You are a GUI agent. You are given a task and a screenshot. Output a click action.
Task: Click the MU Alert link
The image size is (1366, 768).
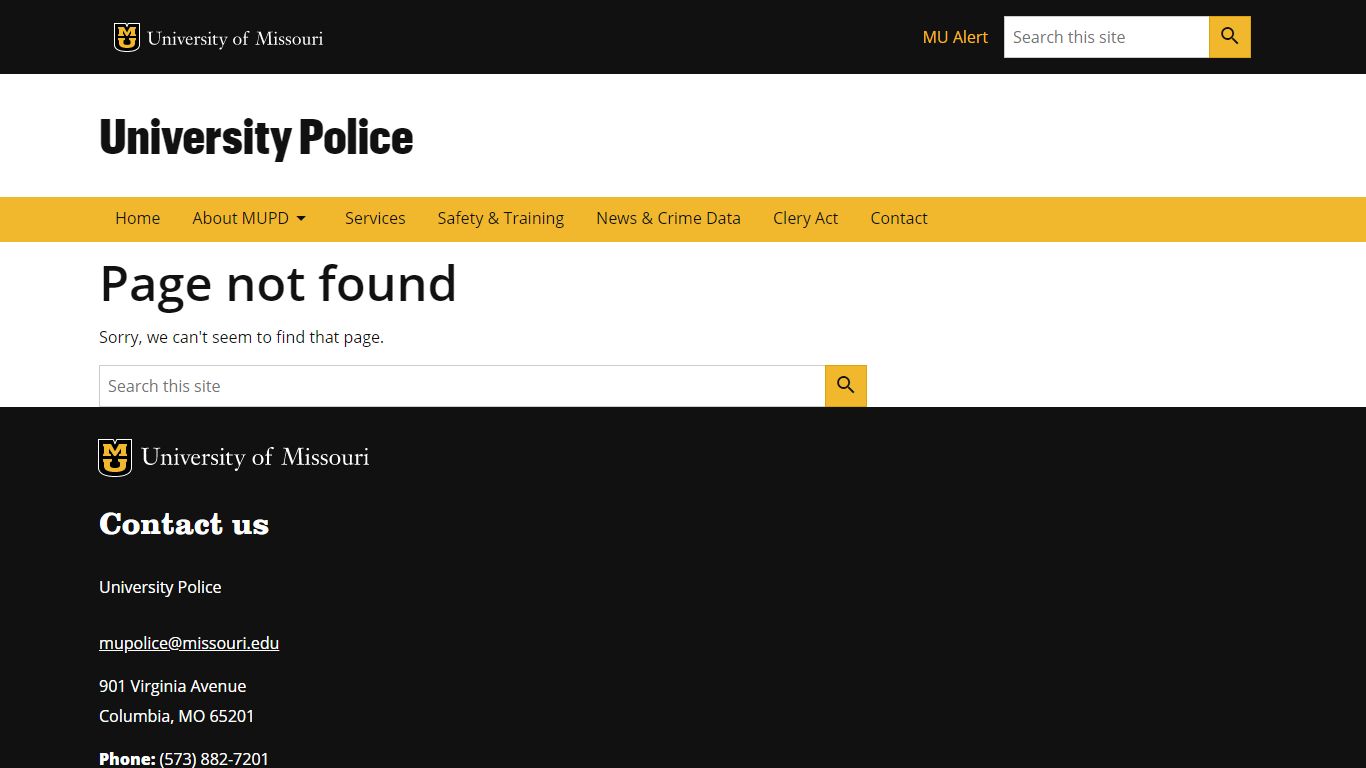coord(955,37)
